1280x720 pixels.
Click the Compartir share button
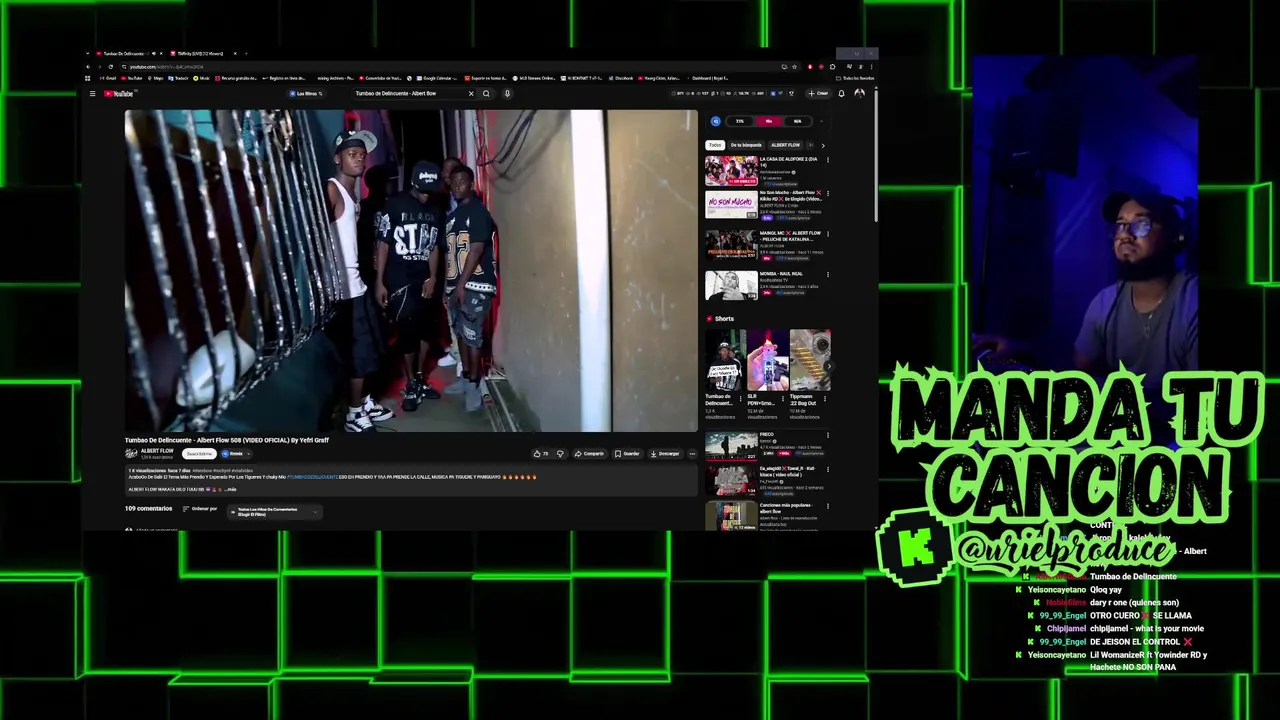tap(589, 454)
